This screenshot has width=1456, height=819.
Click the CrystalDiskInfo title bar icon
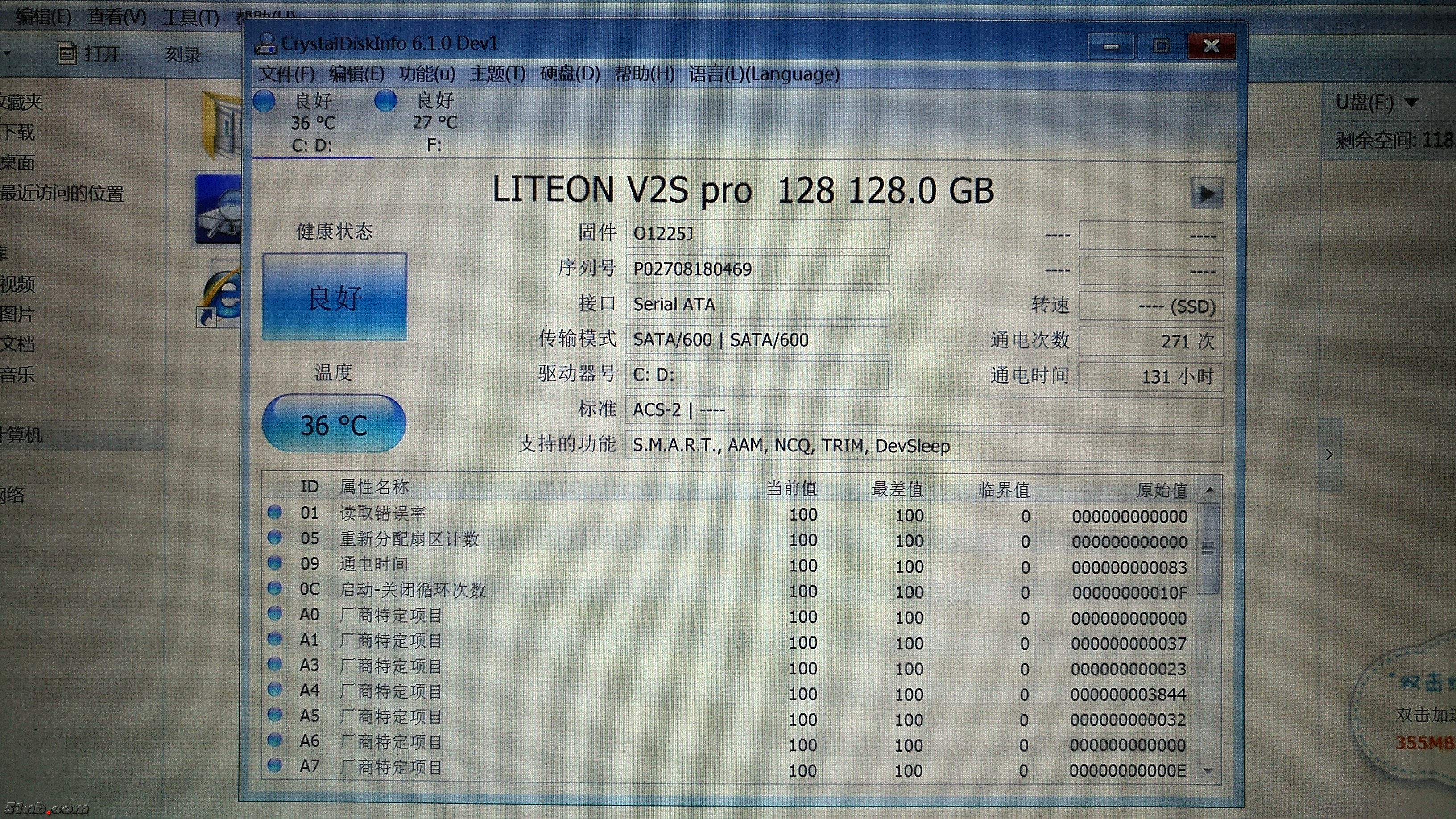point(266,44)
